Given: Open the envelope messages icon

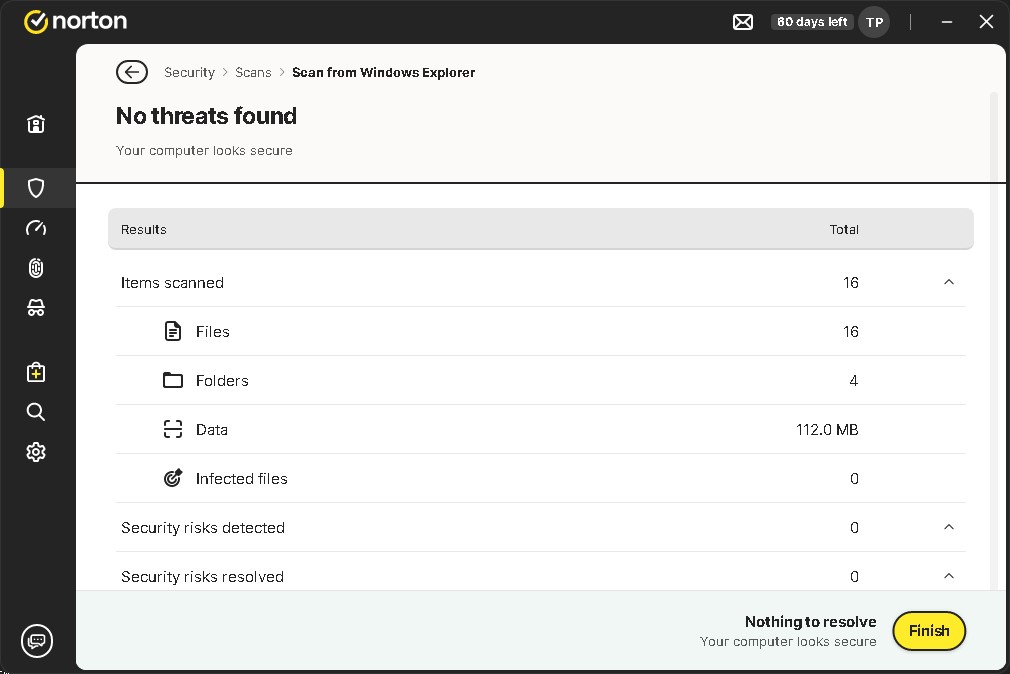Looking at the screenshot, I should [x=743, y=22].
